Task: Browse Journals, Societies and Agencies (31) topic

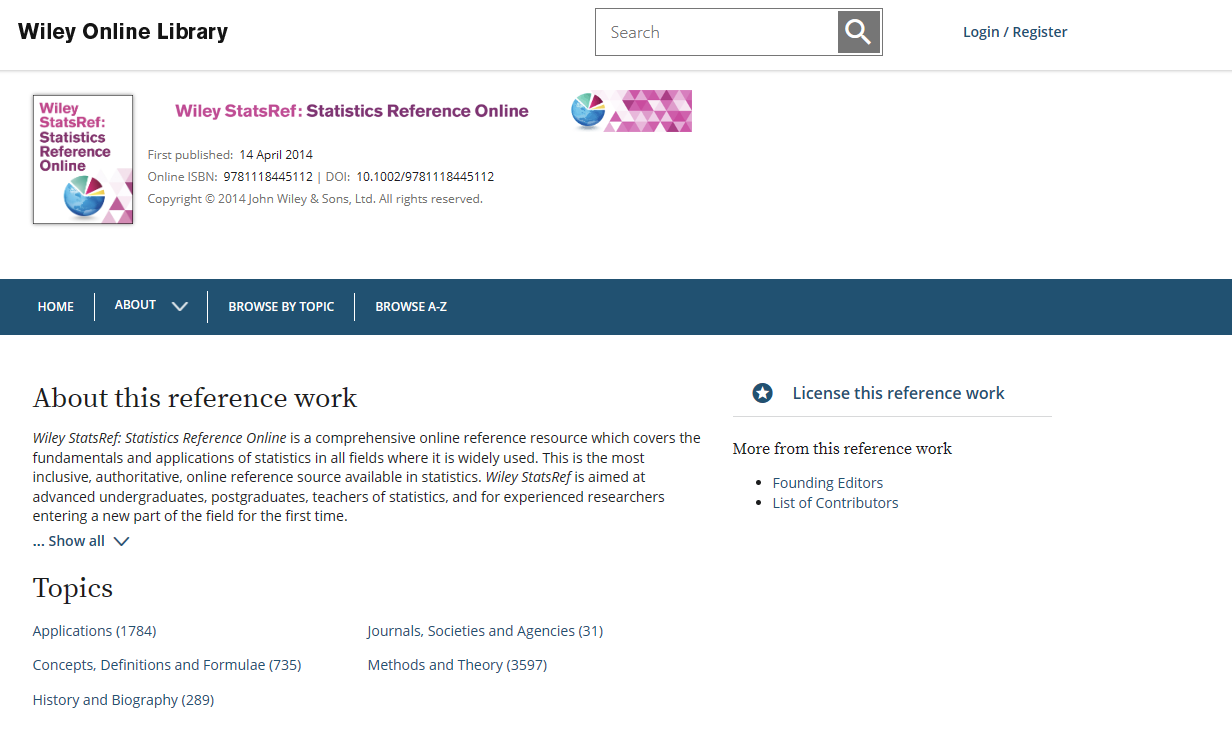Action: pyautogui.click(x=485, y=631)
